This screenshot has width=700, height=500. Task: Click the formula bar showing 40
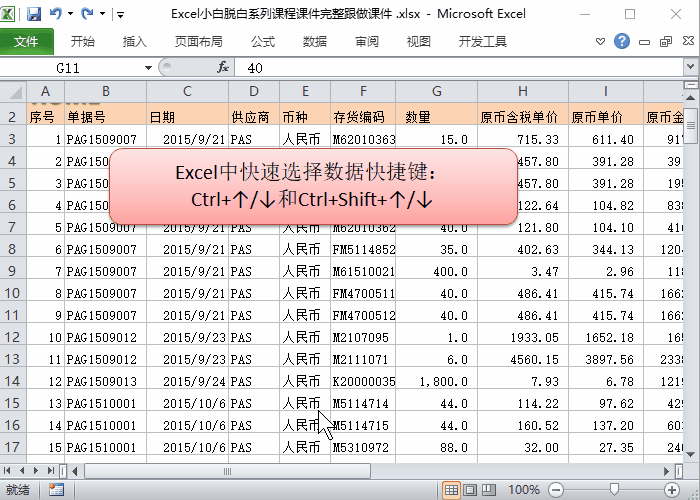458,68
